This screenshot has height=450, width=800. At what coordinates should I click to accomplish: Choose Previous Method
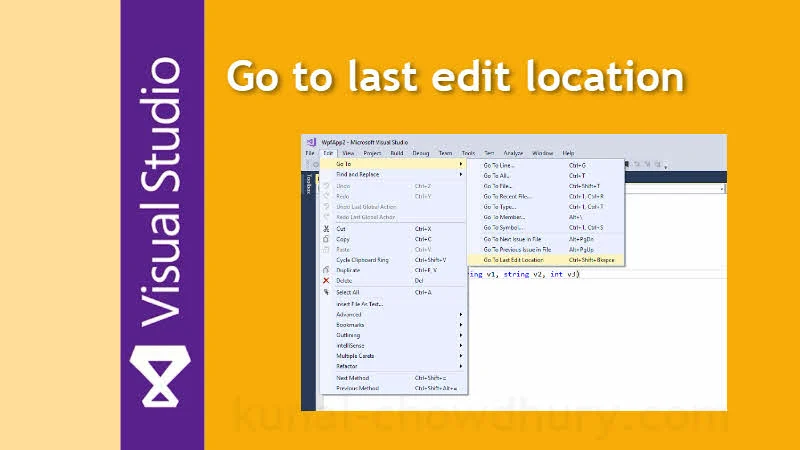click(393, 388)
